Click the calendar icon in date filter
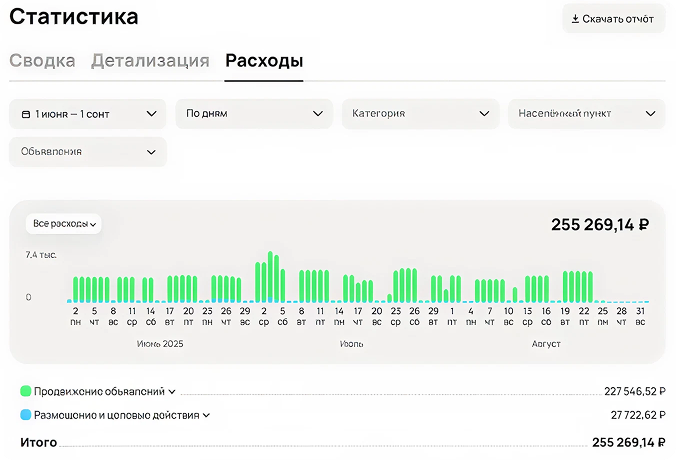 [26, 114]
